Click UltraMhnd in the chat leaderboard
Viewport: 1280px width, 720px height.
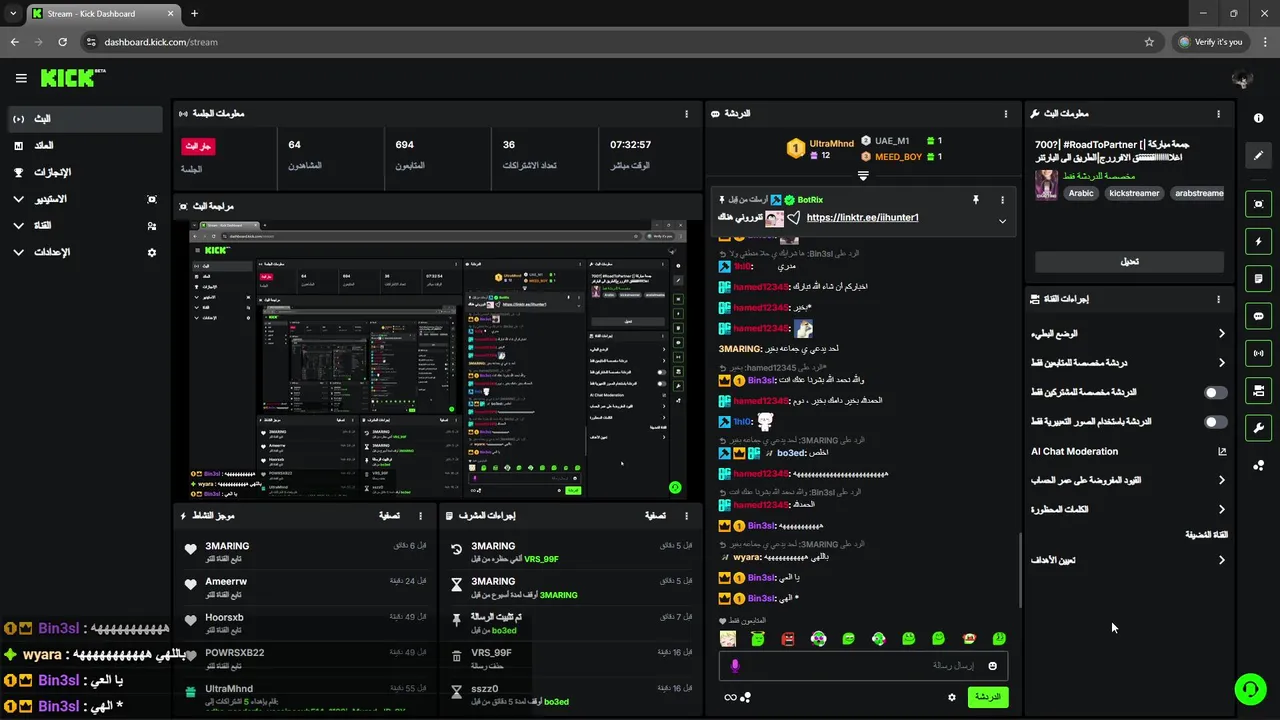coord(832,143)
